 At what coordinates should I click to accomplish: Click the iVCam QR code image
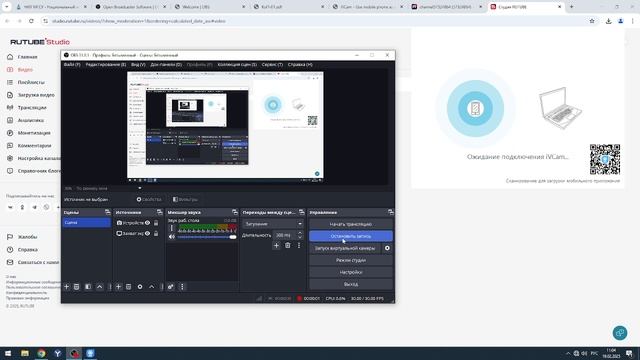[x=605, y=159]
